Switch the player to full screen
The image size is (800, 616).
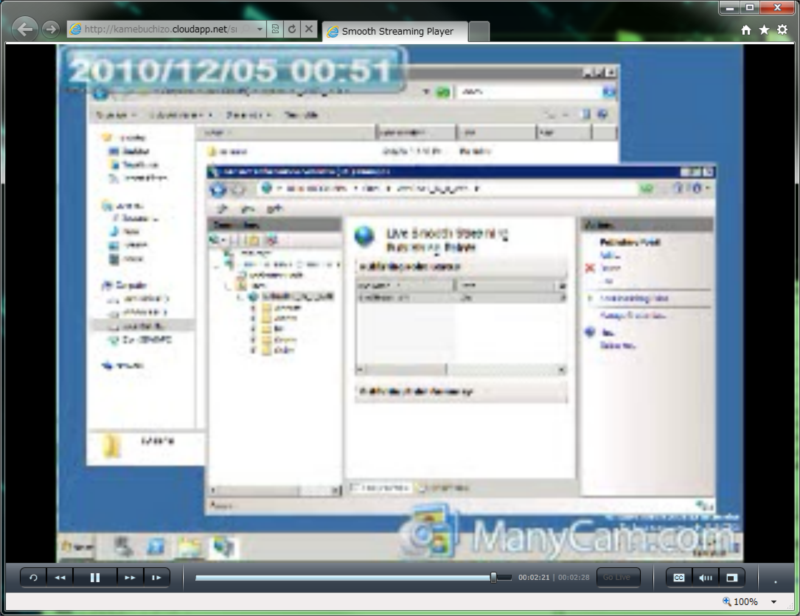pos(732,578)
